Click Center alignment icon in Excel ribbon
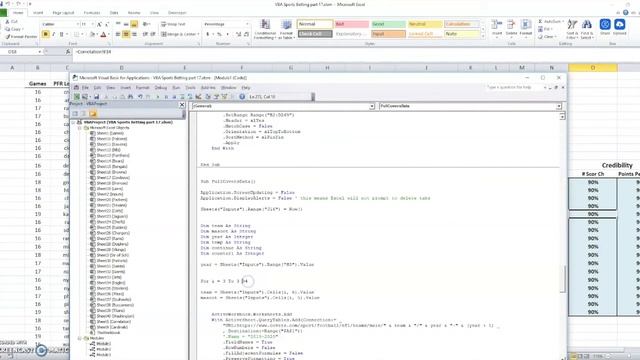This screenshot has height=360, width=640. pos(126,34)
